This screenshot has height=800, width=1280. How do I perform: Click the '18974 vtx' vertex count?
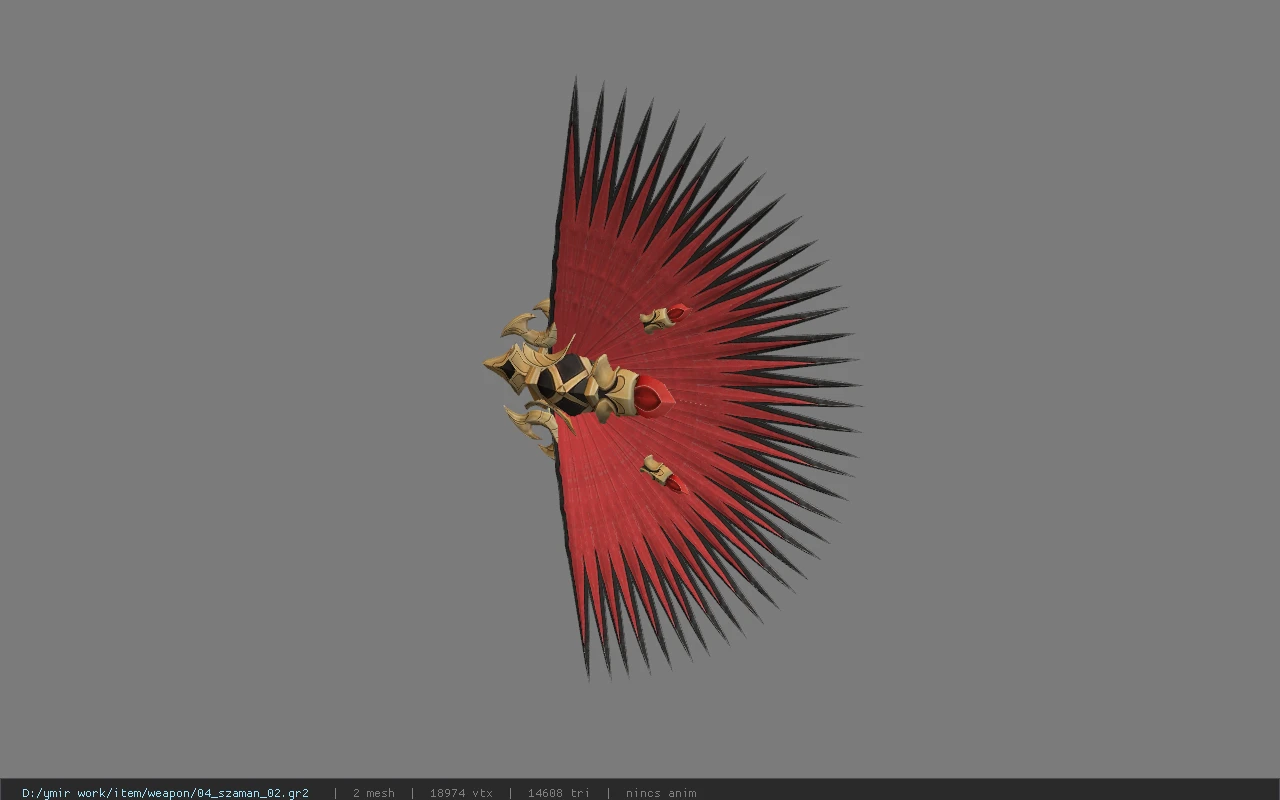tap(461, 793)
